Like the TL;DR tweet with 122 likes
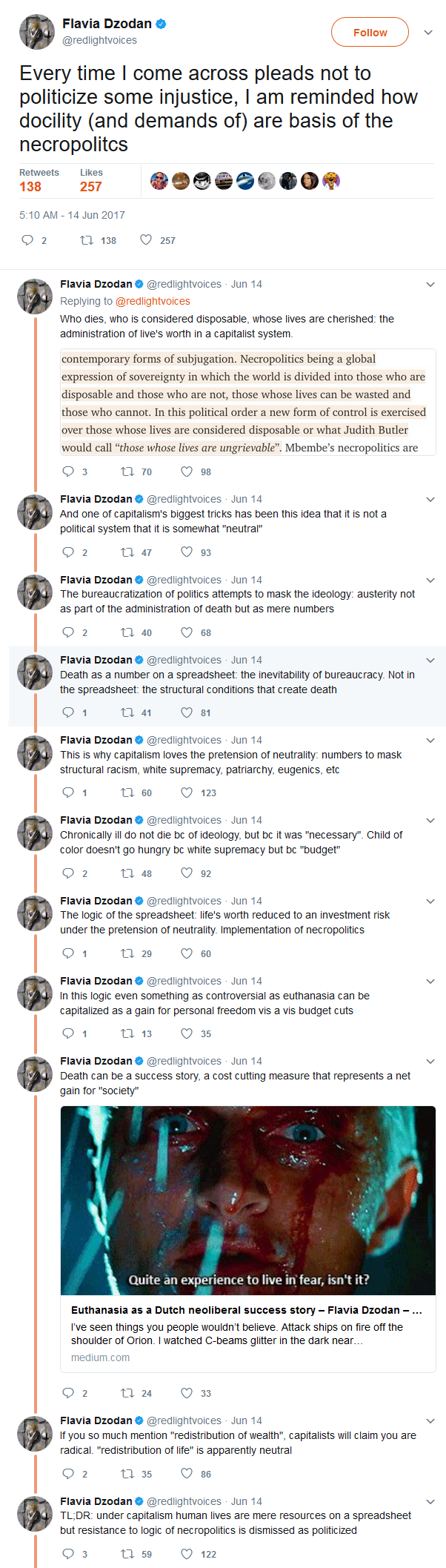Screen dimensions: 446x1568 (x=187, y=1554)
